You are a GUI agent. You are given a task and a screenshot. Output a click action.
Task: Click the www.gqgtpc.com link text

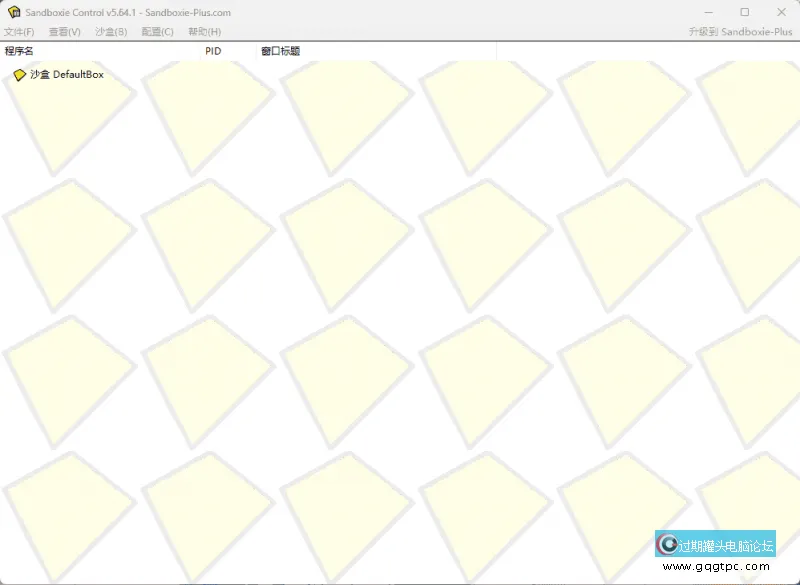(718, 565)
